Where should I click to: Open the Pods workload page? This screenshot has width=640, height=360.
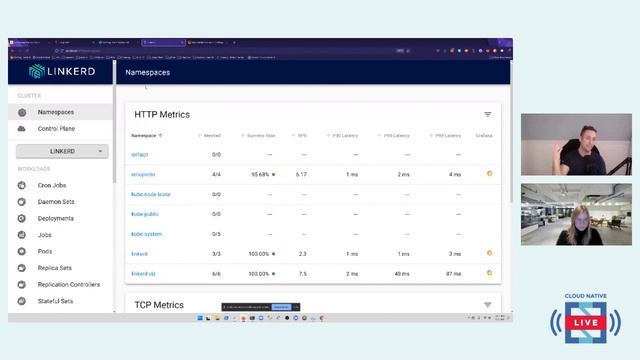[45, 251]
